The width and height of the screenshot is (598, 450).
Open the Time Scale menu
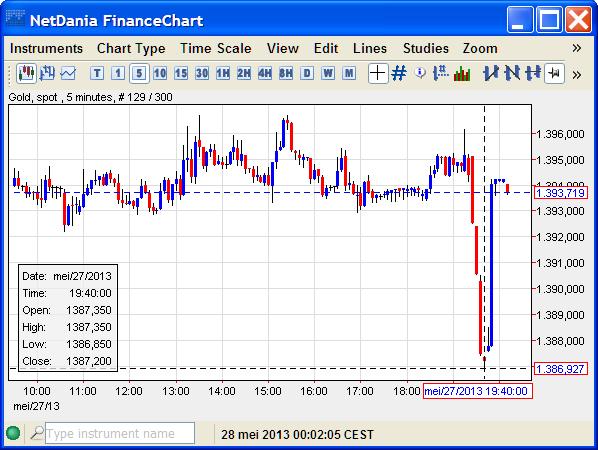coord(215,48)
